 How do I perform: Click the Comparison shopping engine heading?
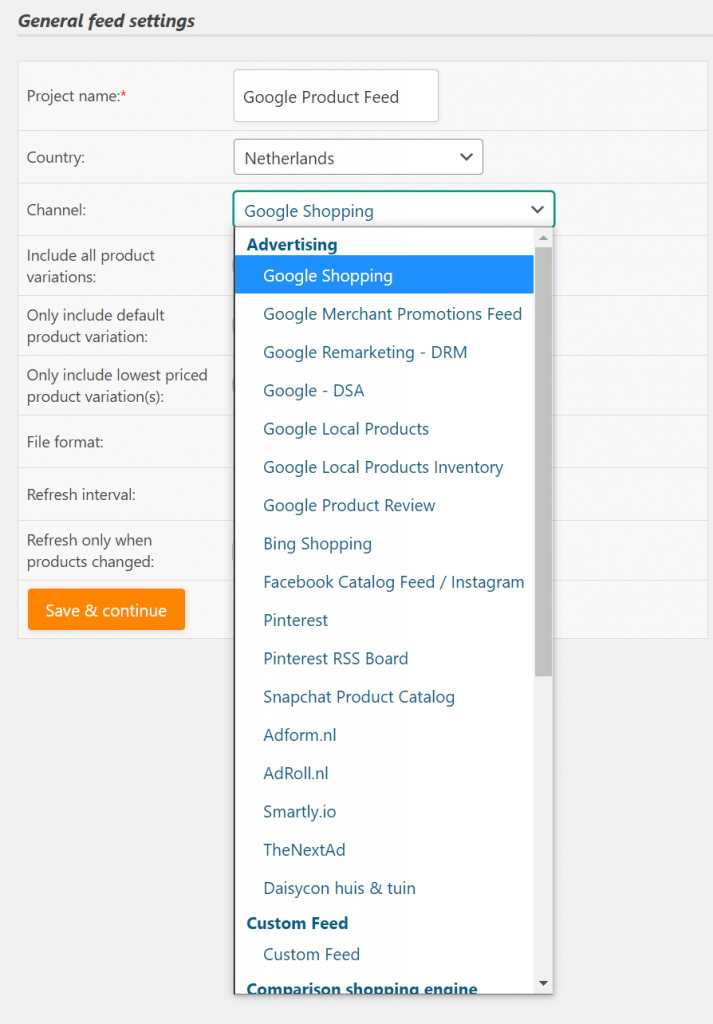point(362,987)
